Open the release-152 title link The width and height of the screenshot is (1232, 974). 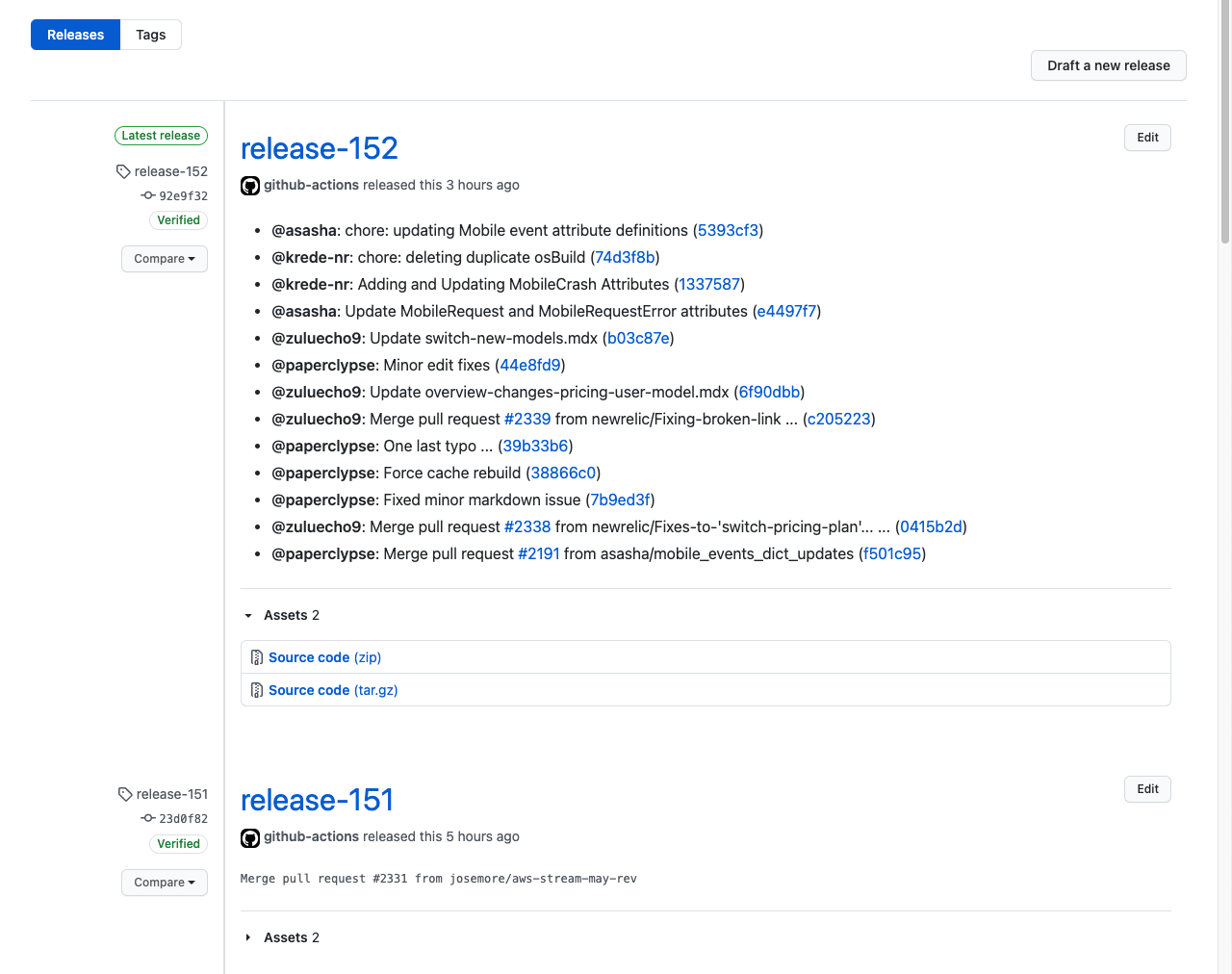click(320, 148)
